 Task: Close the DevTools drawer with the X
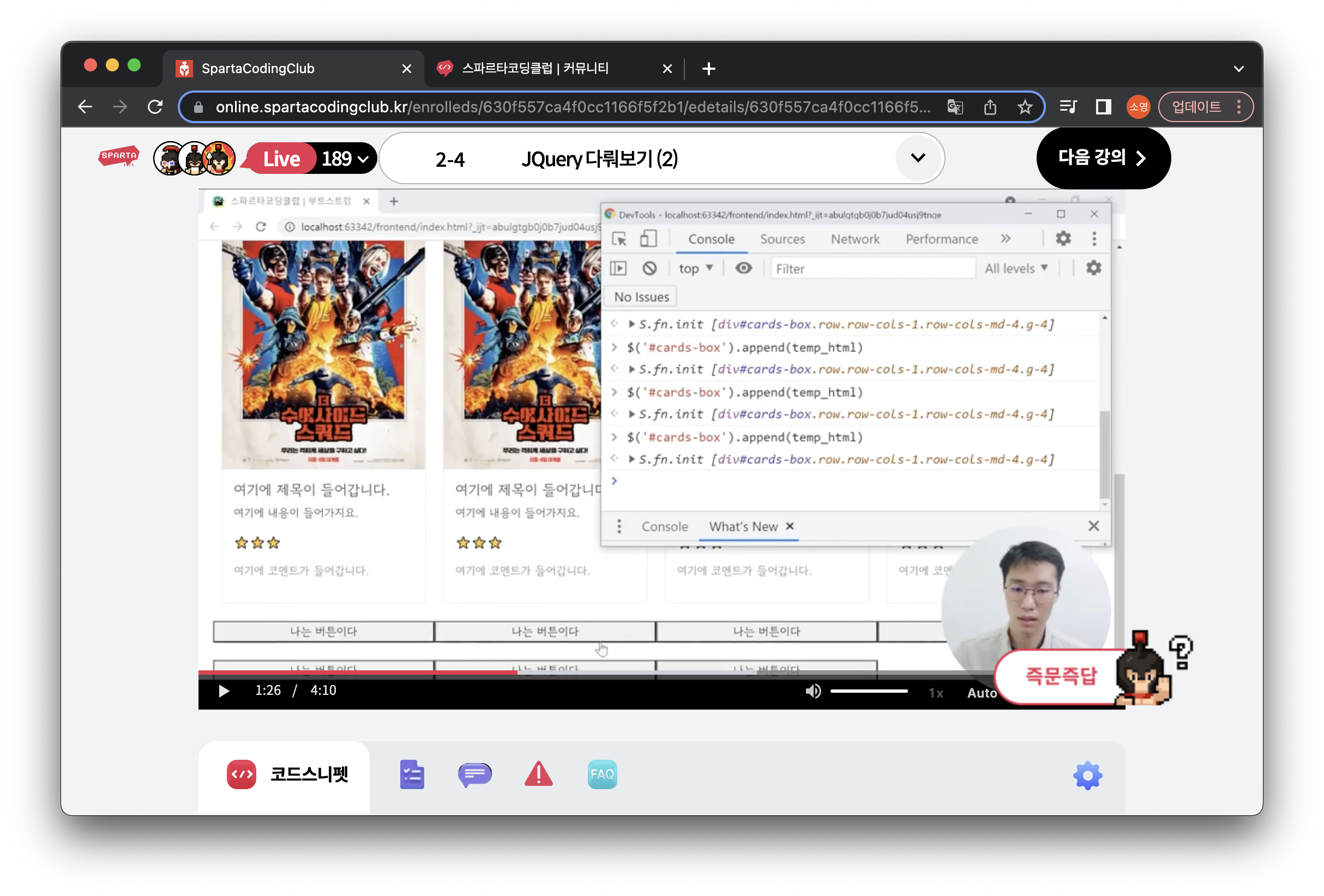(1093, 525)
